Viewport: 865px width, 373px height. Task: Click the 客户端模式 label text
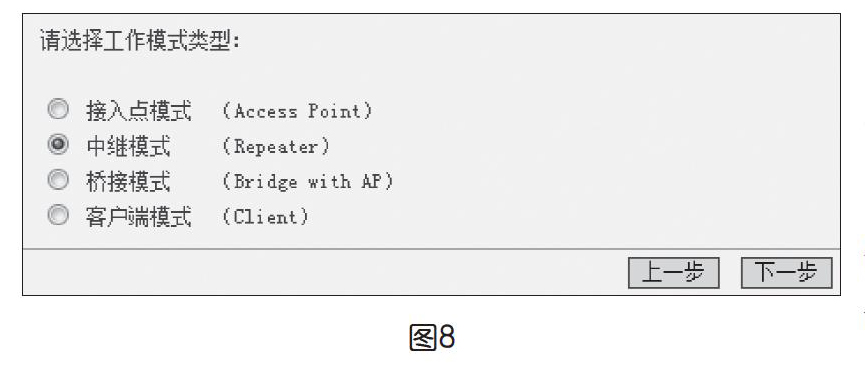138,217
